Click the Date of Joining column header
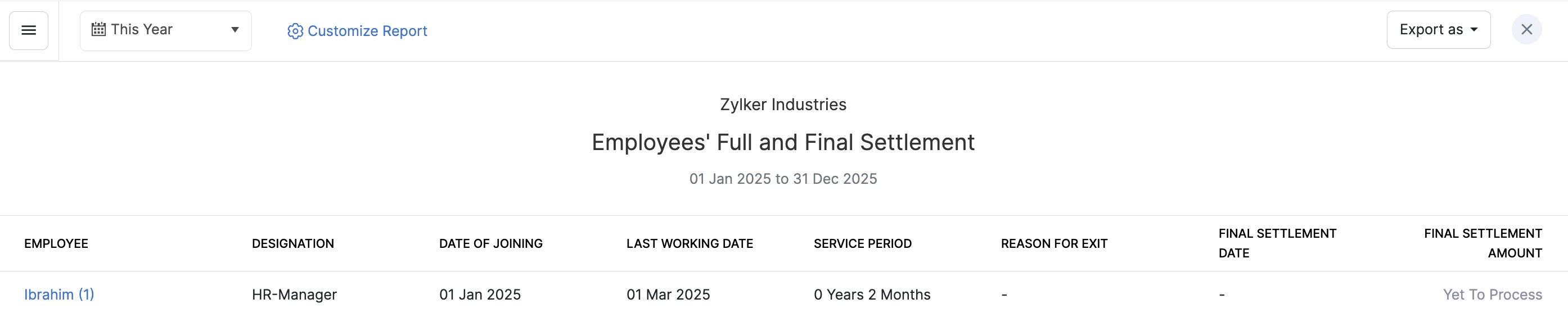The width and height of the screenshot is (1568, 317). (x=490, y=243)
